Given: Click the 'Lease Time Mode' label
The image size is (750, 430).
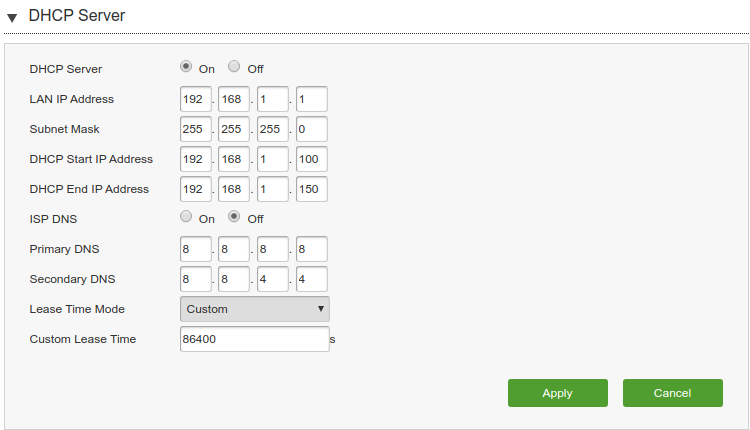Looking at the screenshot, I should point(77,309).
